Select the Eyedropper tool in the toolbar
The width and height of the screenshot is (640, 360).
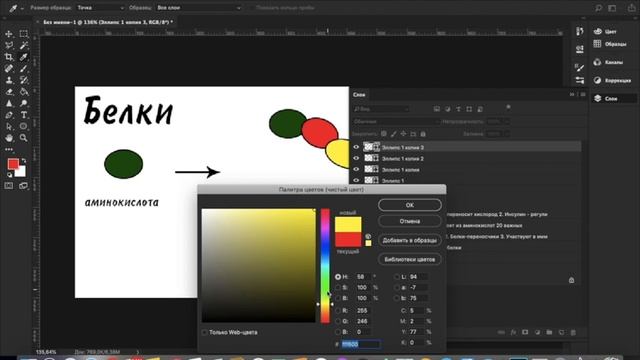(24, 57)
